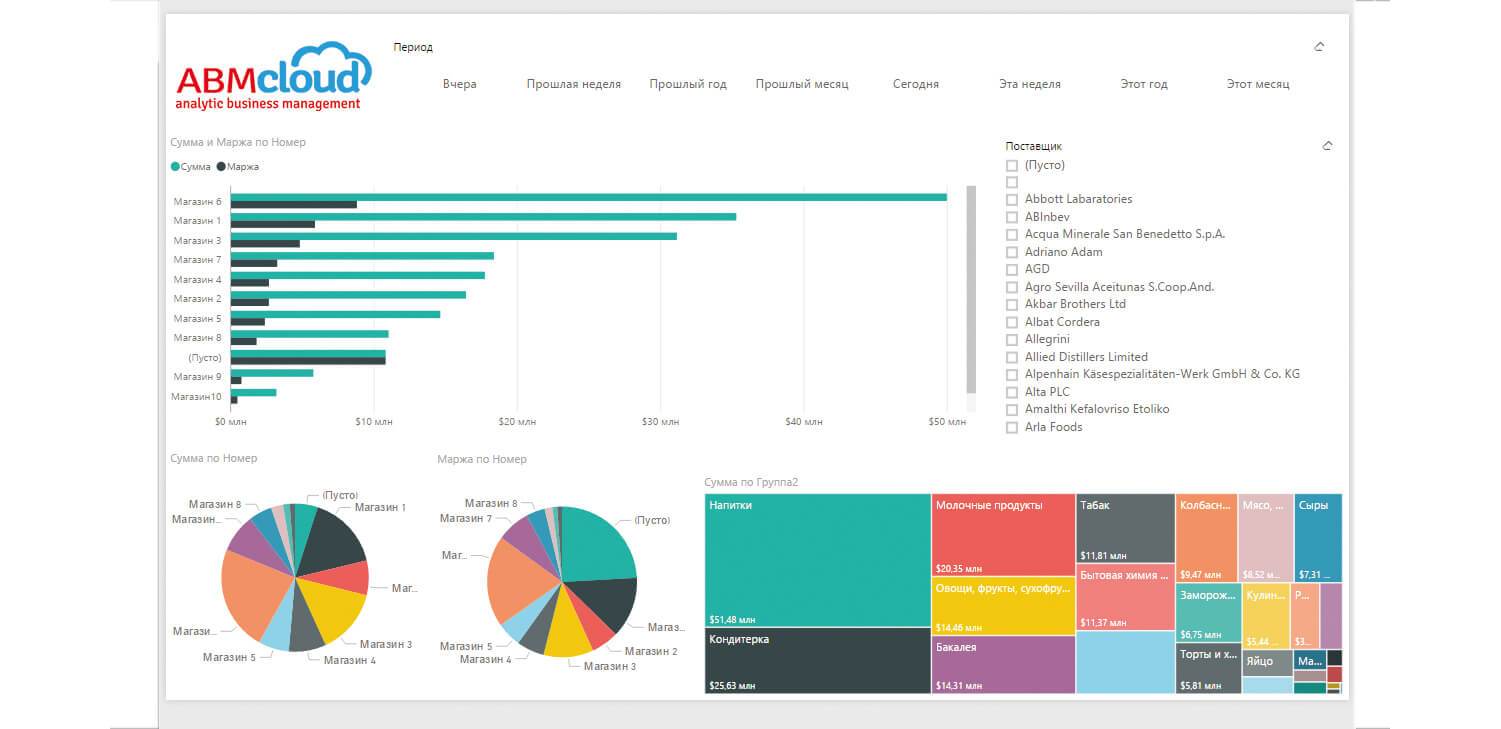
Task: Select the Напитки treemap tile
Action: click(817, 560)
